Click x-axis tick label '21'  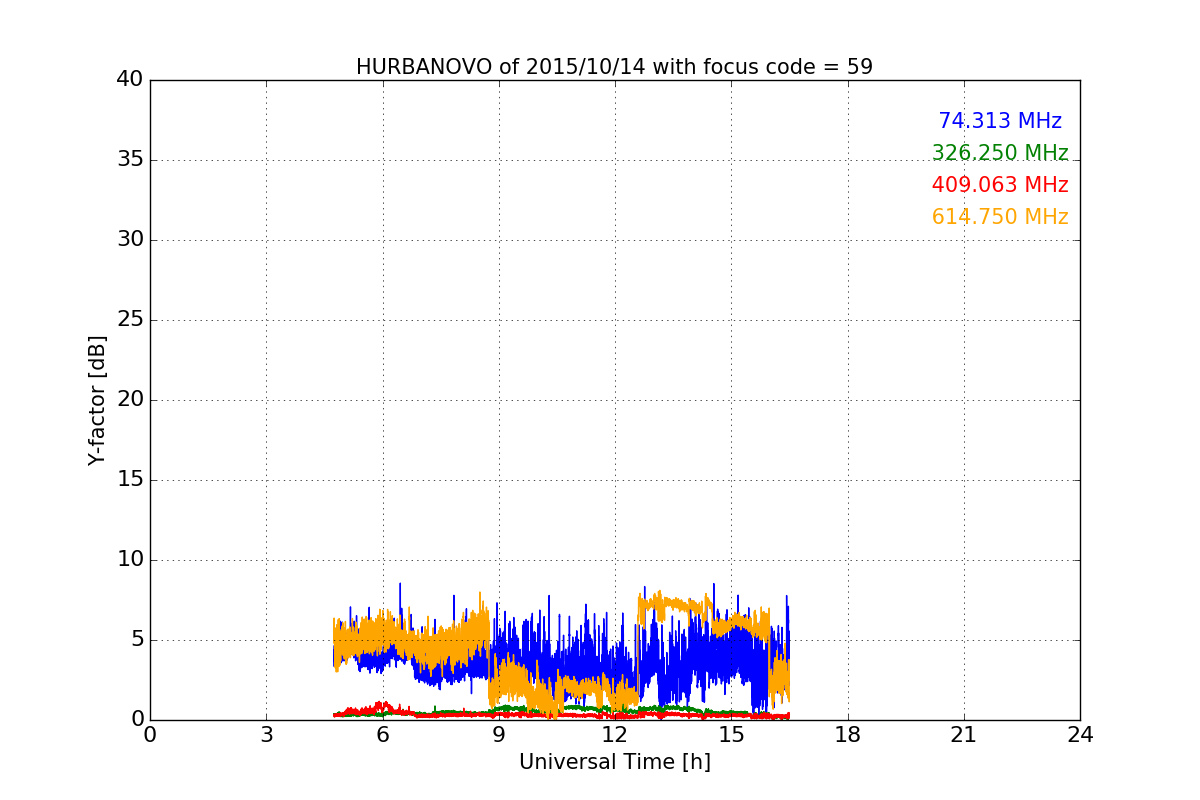point(964,735)
